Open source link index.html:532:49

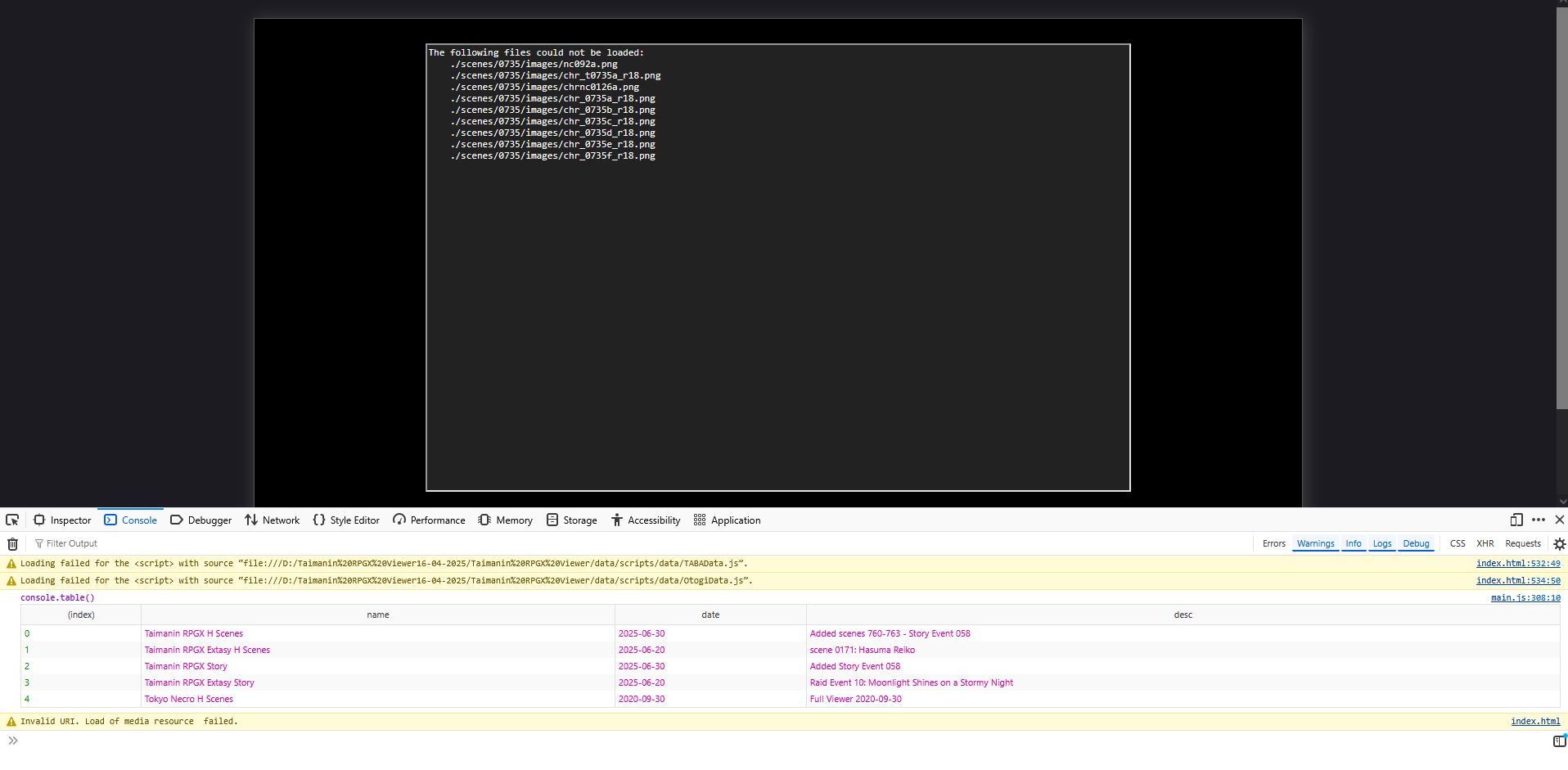pos(1518,564)
